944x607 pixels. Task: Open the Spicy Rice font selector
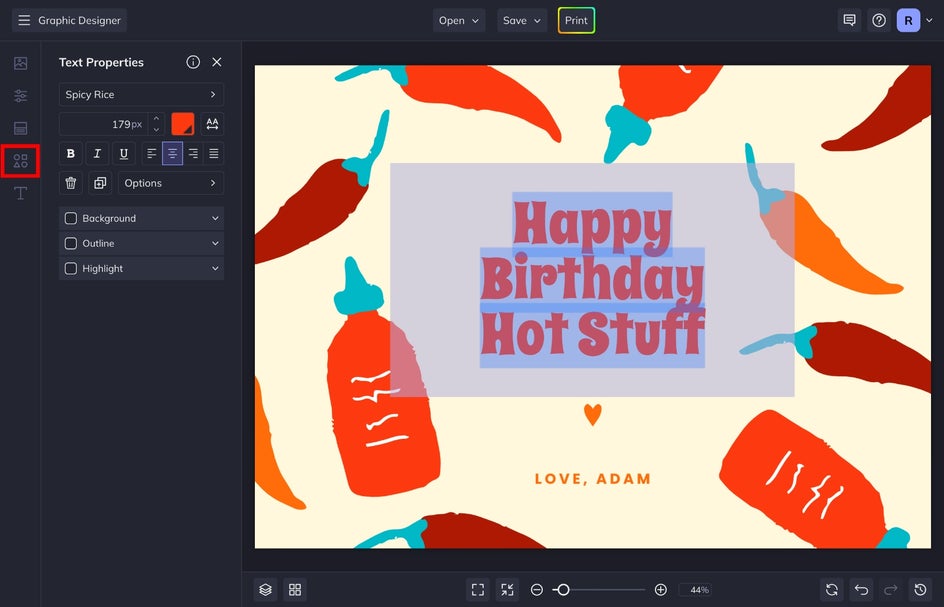tap(141, 95)
